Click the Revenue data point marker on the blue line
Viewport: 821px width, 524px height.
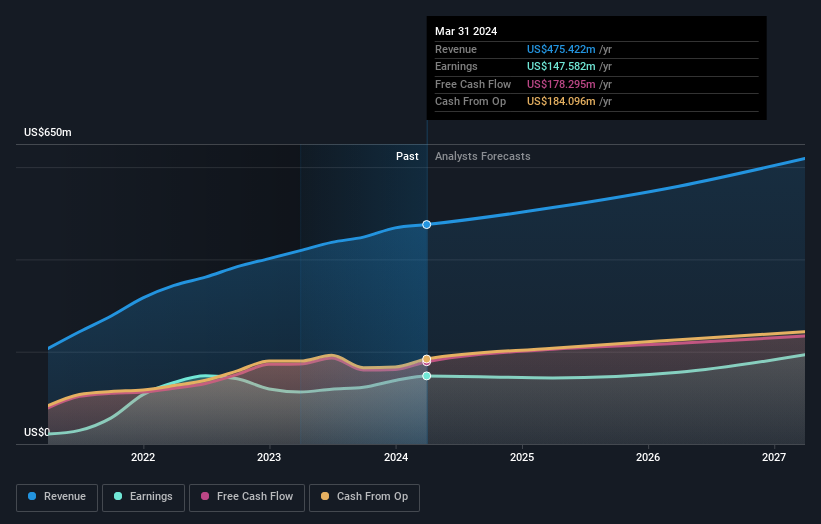tap(427, 225)
